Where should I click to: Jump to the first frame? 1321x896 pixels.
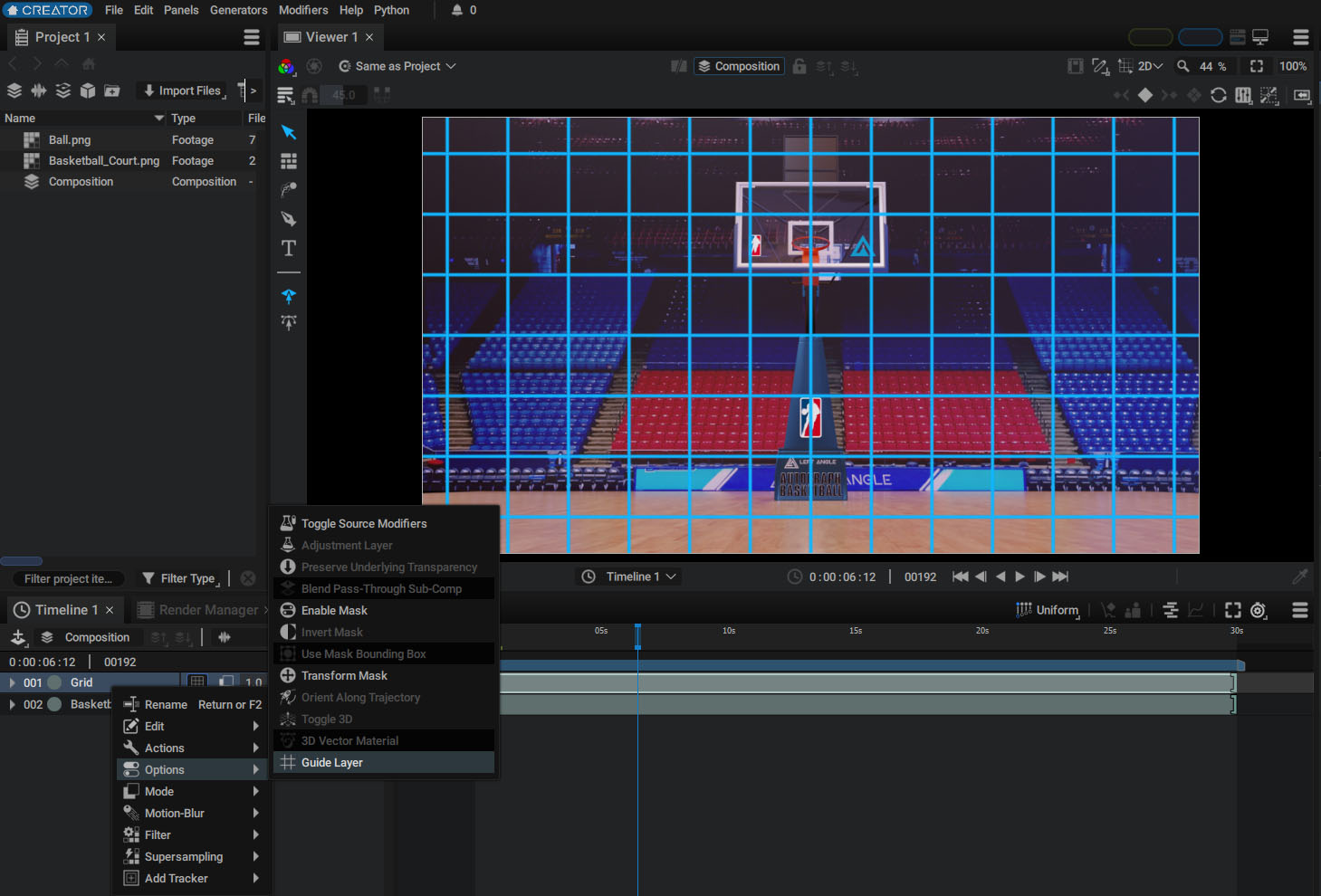coord(961,577)
